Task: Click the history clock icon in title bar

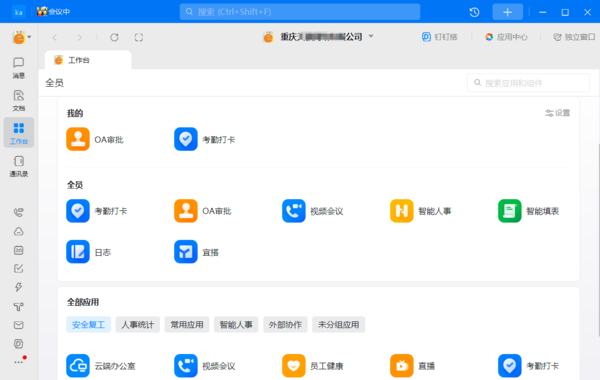Action: [474, 12]
